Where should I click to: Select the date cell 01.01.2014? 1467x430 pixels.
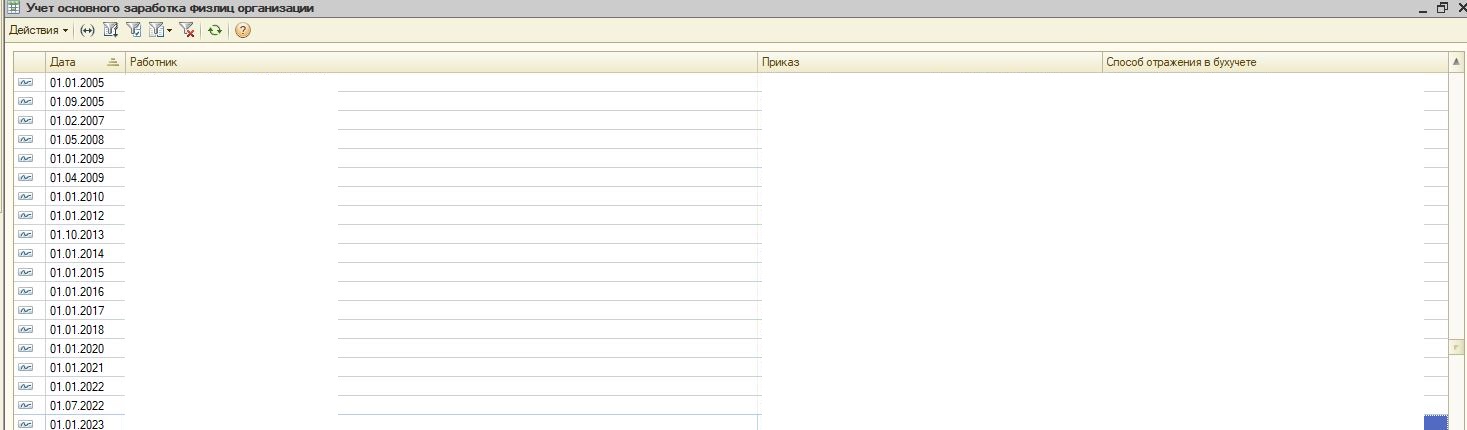point(85,254)
